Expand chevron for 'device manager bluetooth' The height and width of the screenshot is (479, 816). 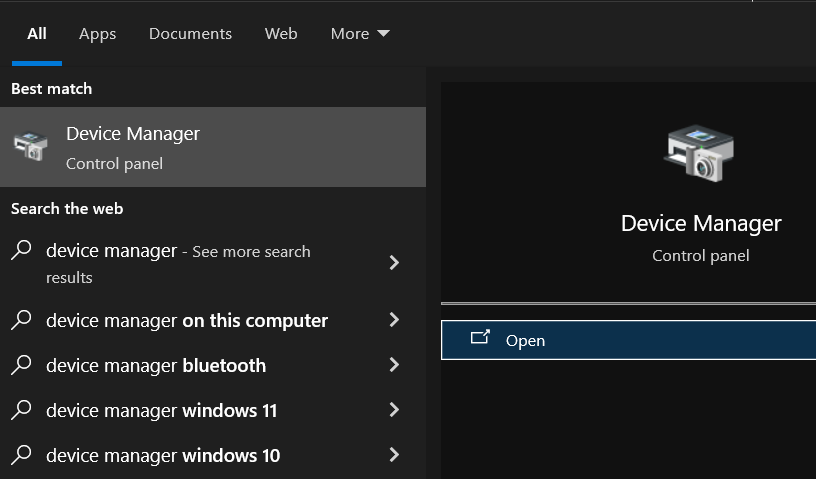pos(394,365)
